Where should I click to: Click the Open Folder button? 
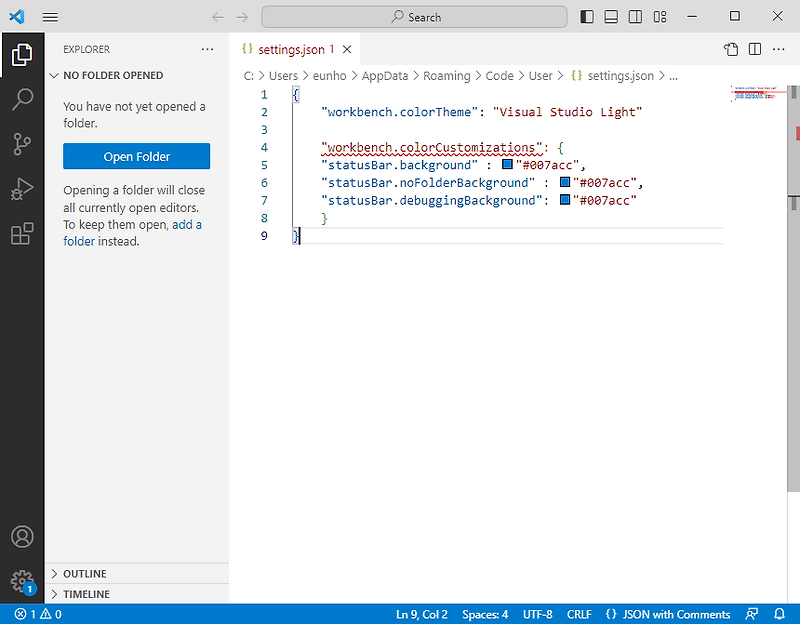coord(136,156)
